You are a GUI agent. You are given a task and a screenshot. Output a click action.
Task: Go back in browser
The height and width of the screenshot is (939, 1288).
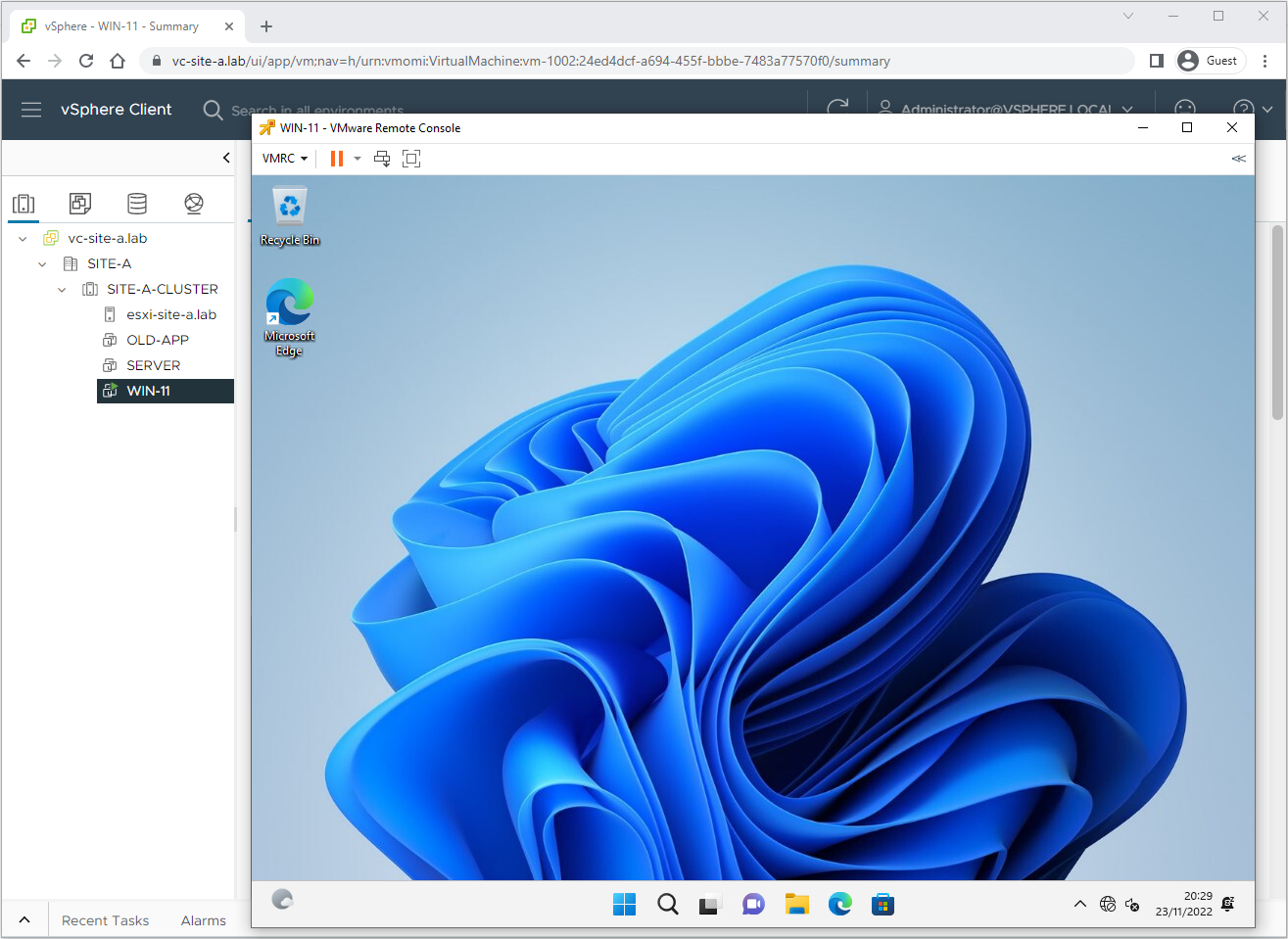(24, 61)
